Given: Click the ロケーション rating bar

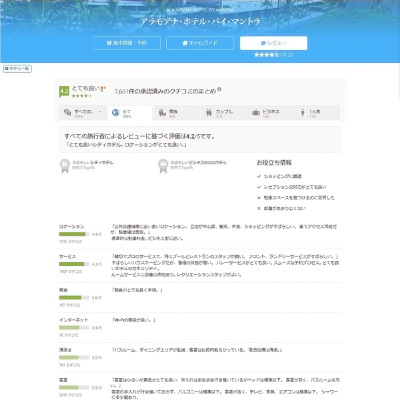Looking at the screenshot, I should coord(74,234).
